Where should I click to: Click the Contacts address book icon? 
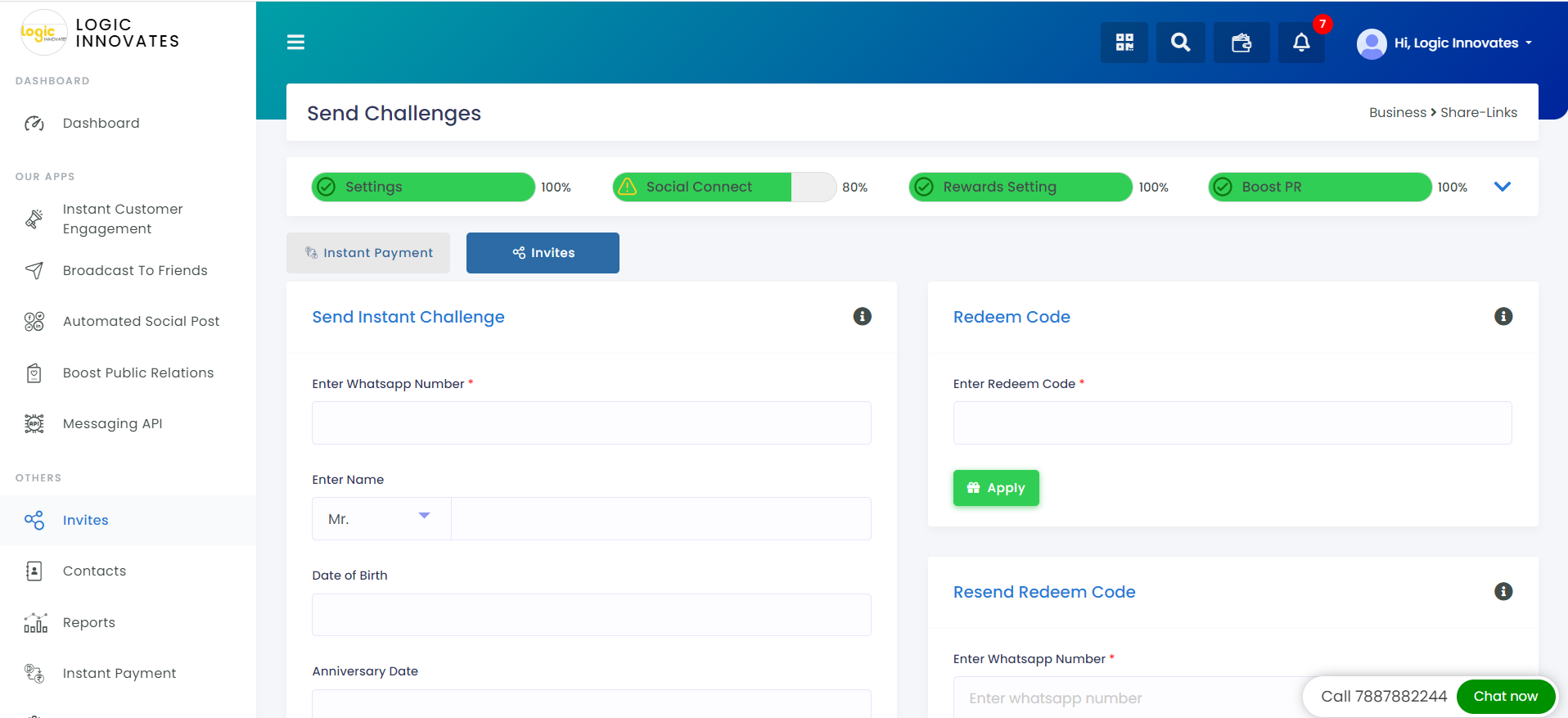pyautogui.click(x=34, y=571)
